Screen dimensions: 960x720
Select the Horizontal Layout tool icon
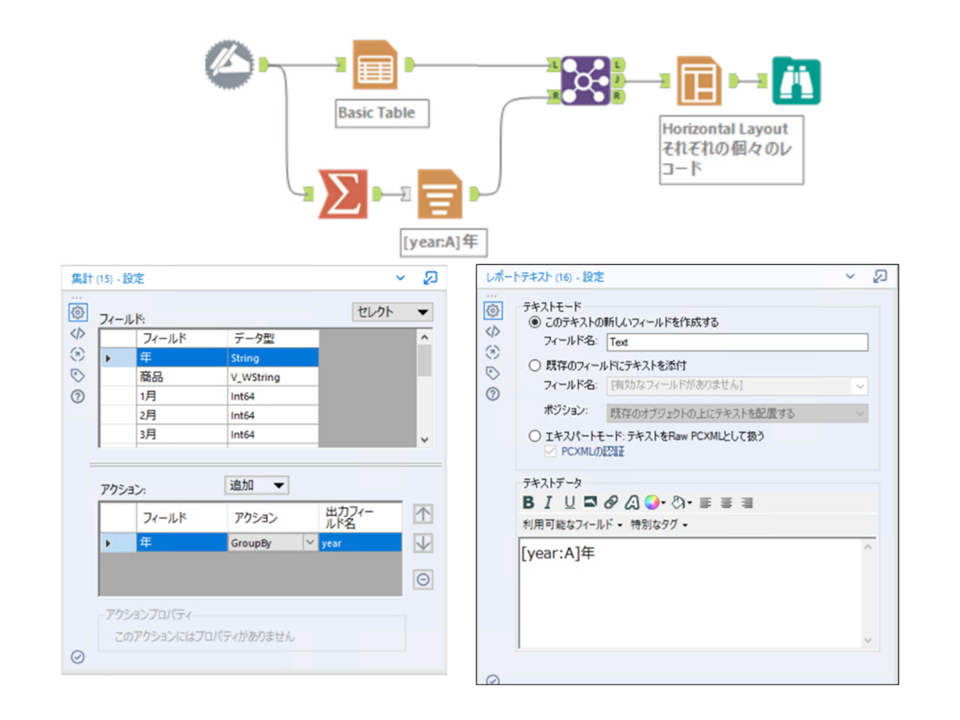tap(699, 81)
